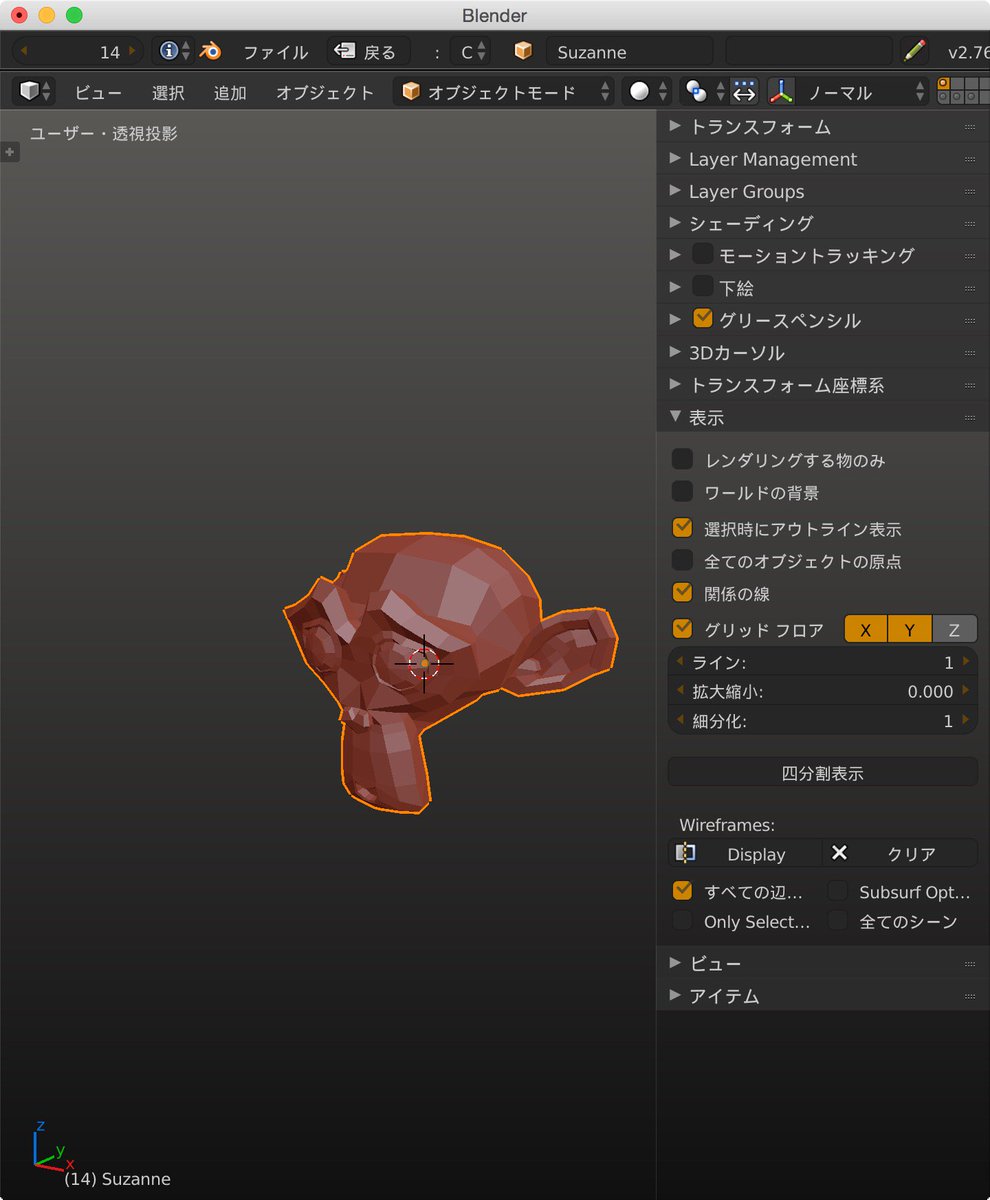Screen dimensions: 990x1200
Task: Open the オブジェクト menu
Action: point(325,93)
